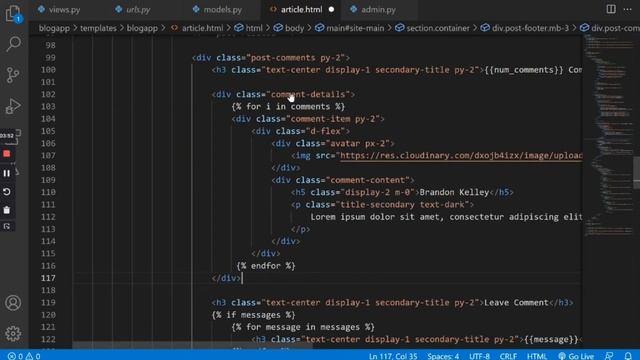Stop the recording with red square button

(7, 154)
